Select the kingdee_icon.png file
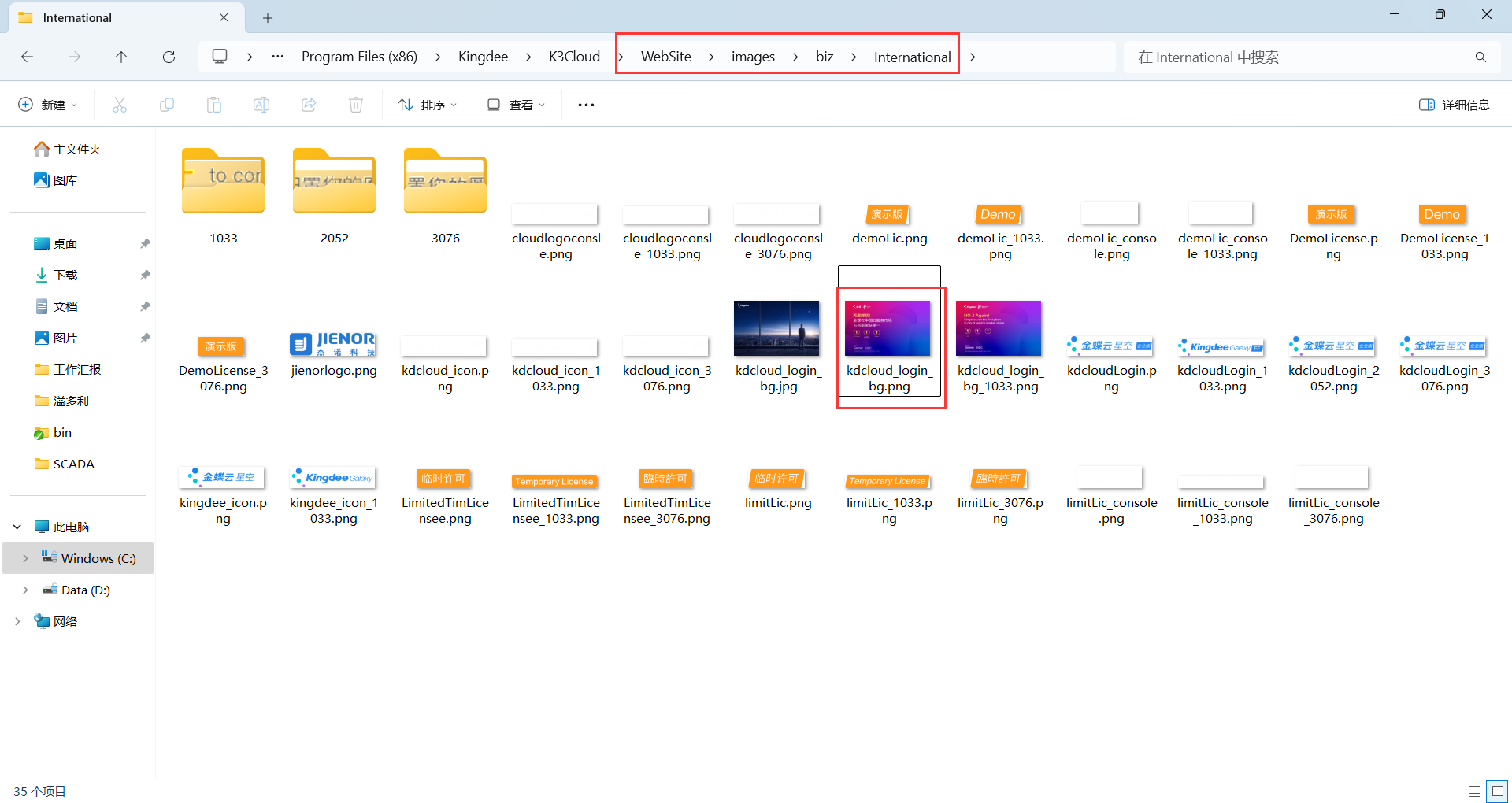The width and height of the screenshot is (1512, 803). tap(224, 496)
